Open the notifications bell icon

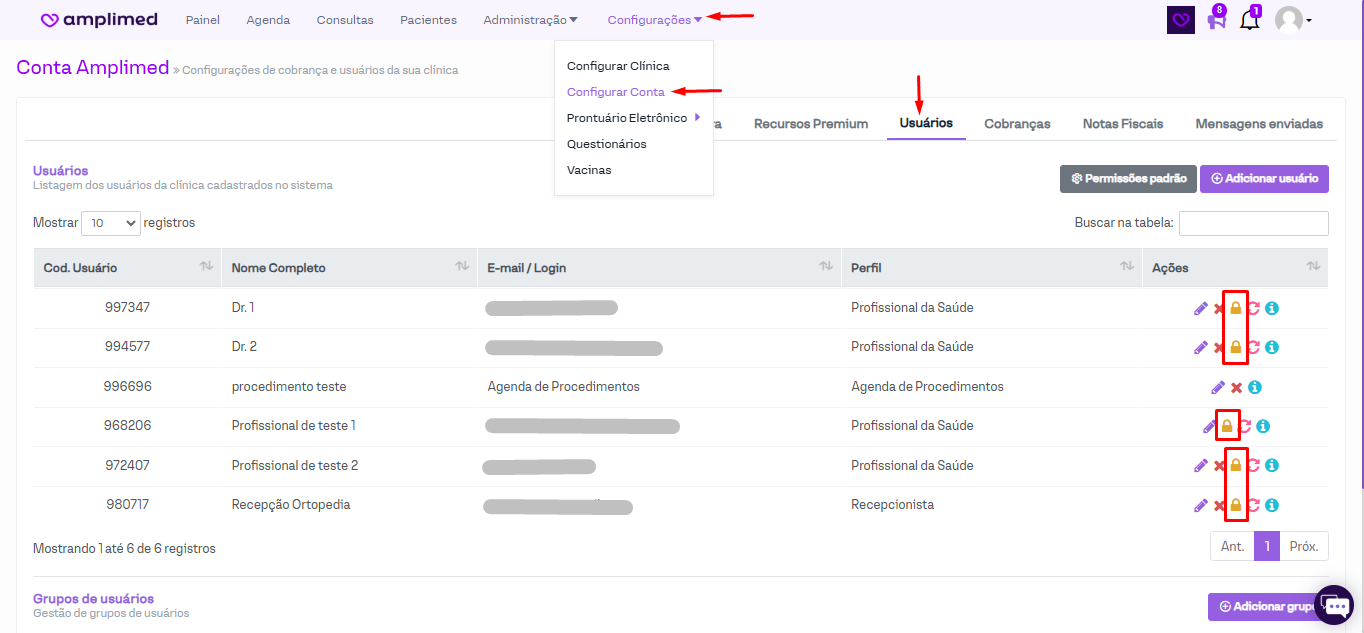(1249, 20)
